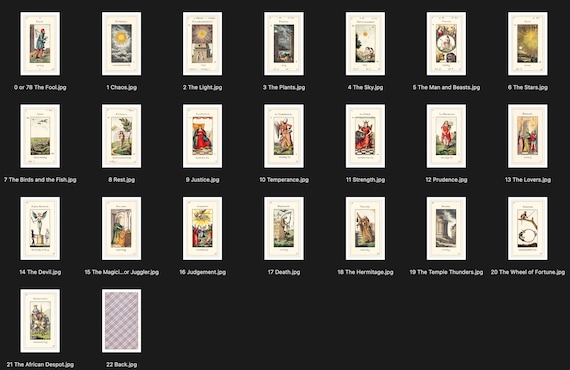Click filename '9 Justice.jpg'

(202, 180)
